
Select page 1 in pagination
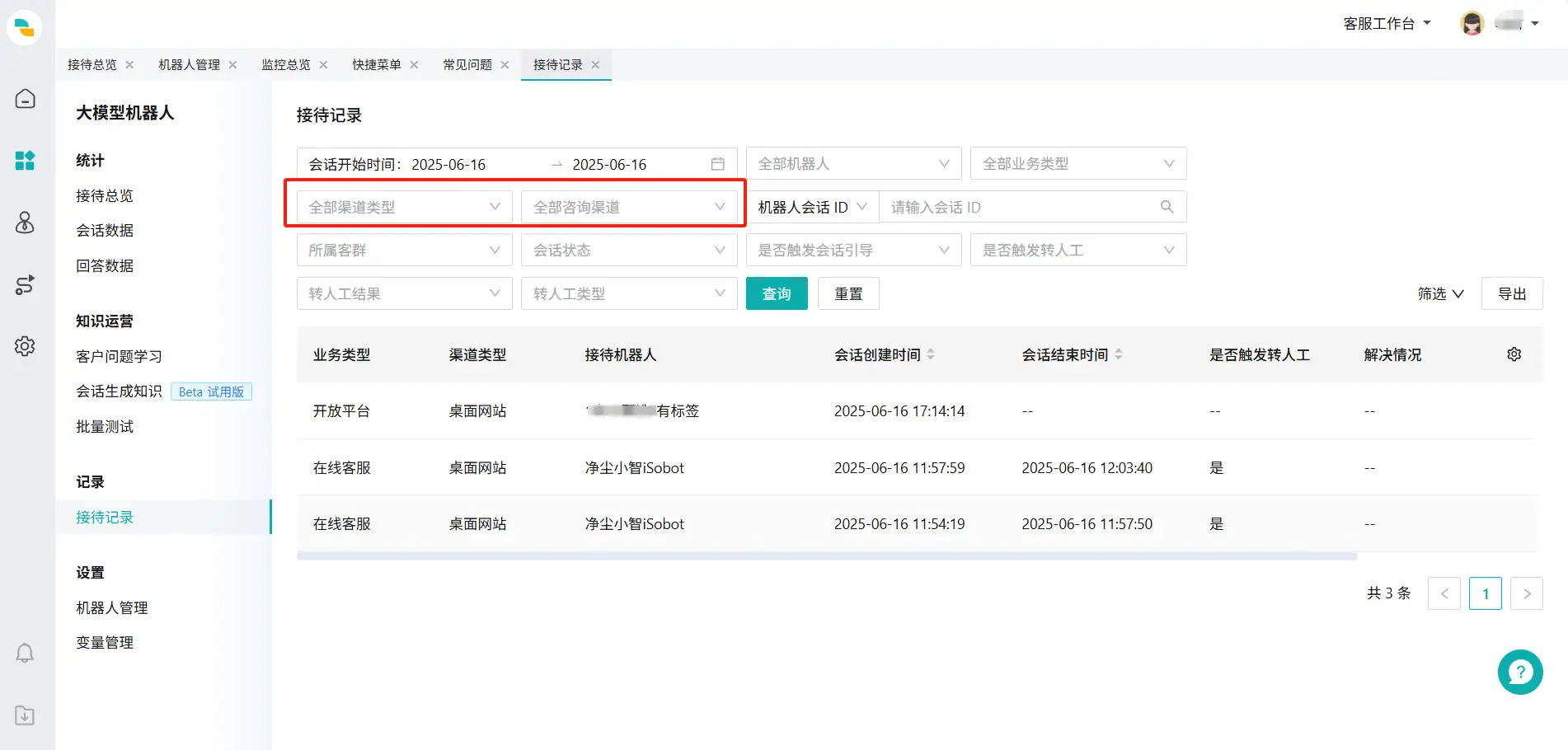1486,593
